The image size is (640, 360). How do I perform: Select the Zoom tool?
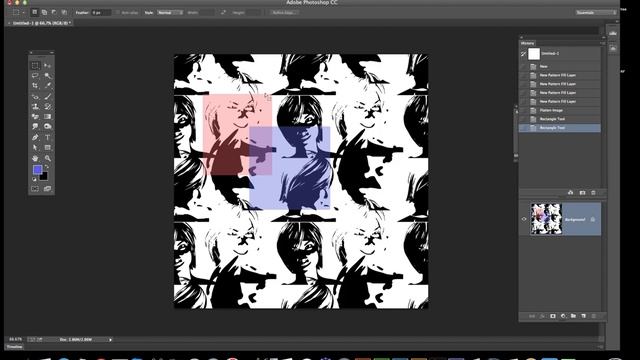pos(48,158)
